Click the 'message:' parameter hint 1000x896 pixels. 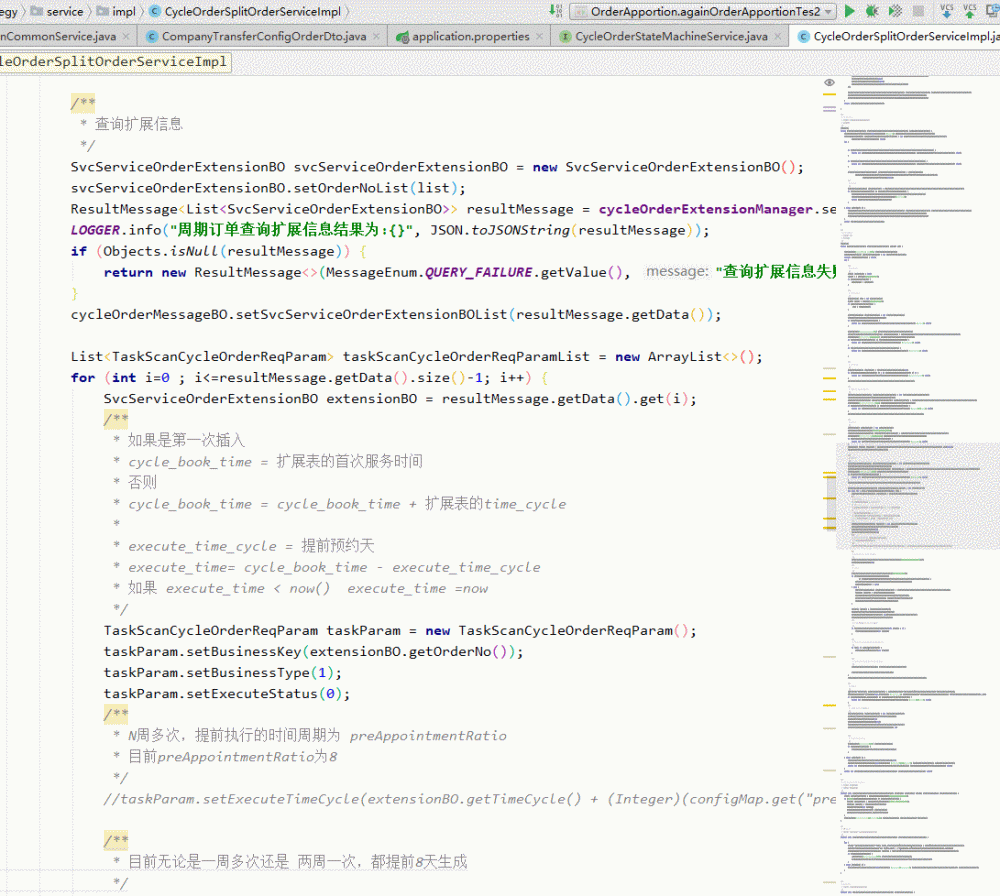(677, 272)
